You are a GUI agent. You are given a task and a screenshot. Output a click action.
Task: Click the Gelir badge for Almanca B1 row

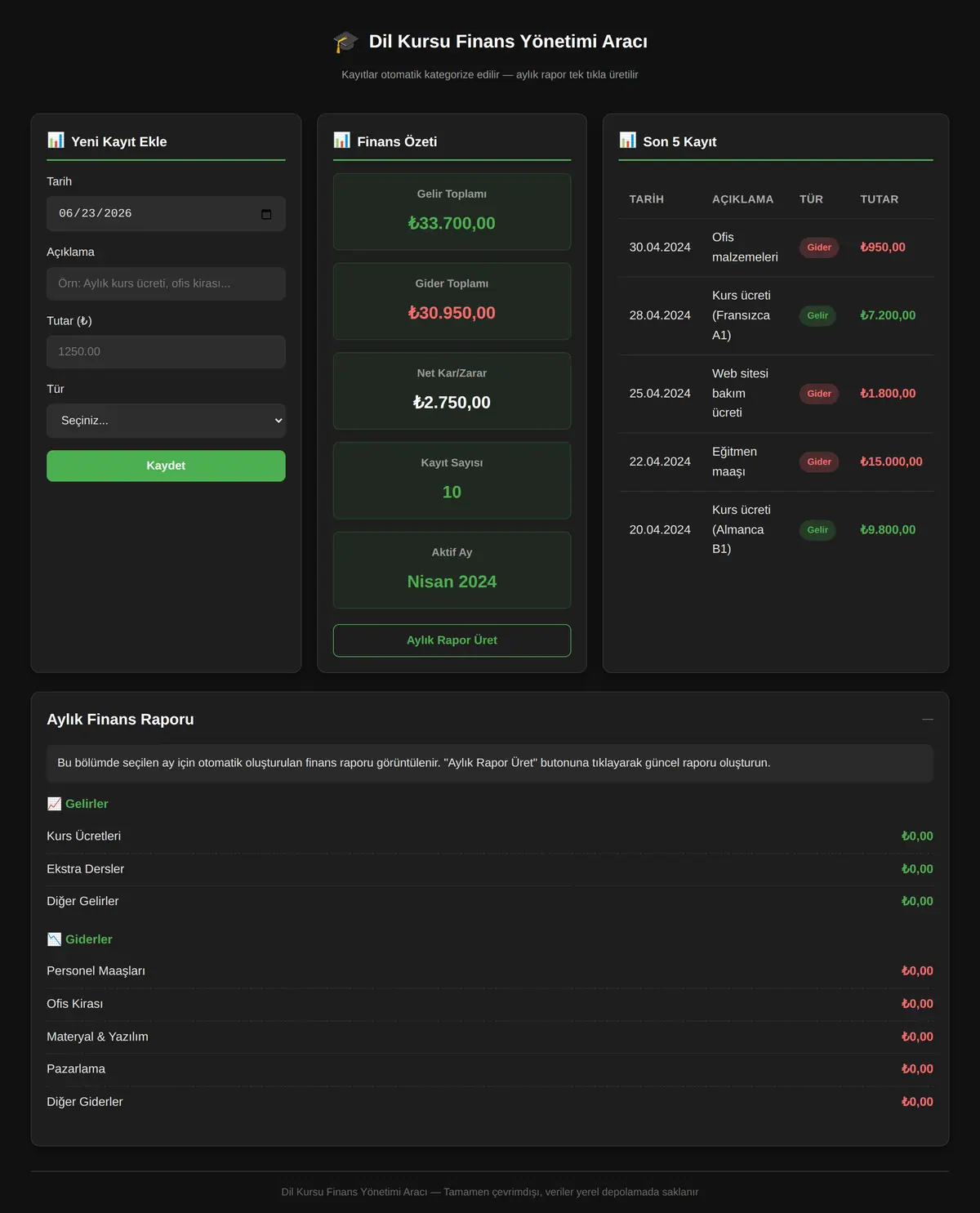click(817, 530)
